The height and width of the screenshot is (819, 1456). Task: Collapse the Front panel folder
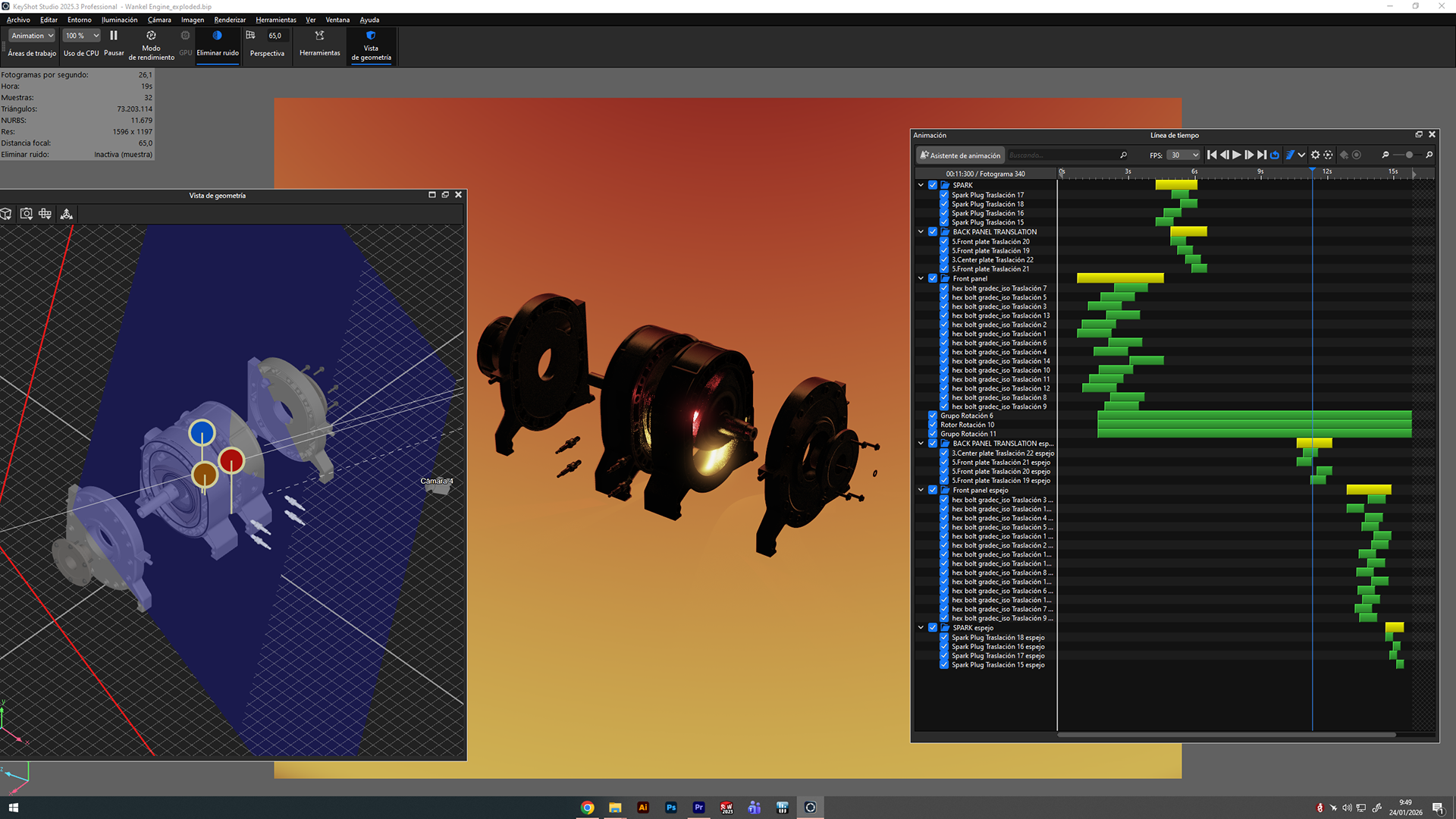tap(921, 278)
